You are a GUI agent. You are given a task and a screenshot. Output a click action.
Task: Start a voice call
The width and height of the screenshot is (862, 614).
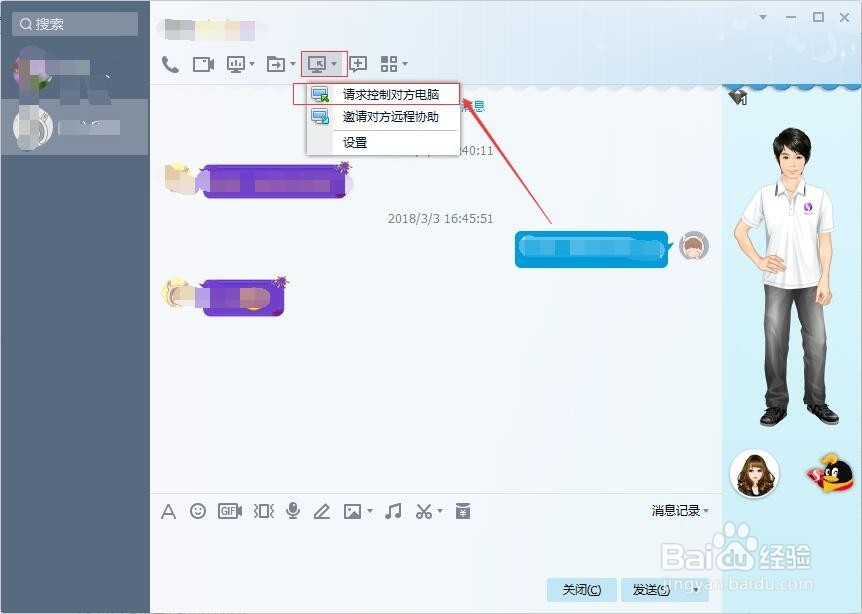pyautogui.click(x=168, y=63)
